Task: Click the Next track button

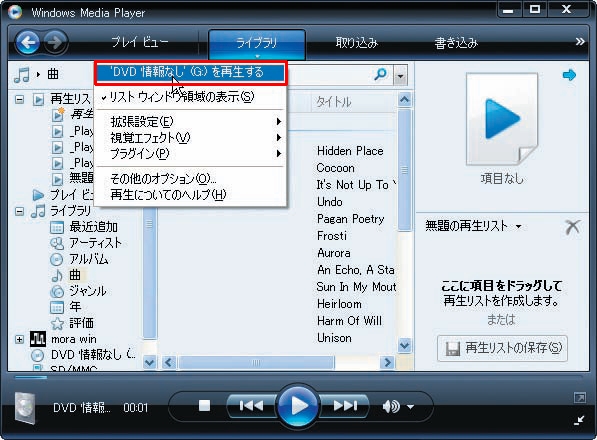Action: point(345,406)
